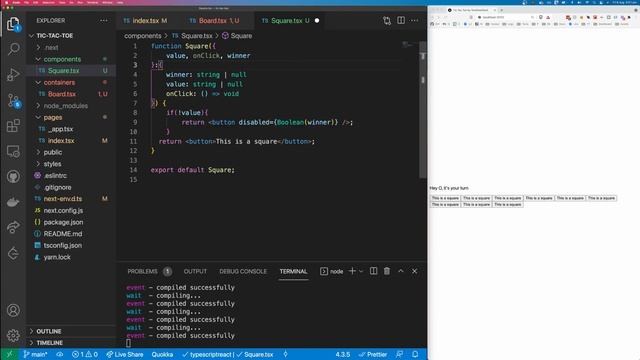Click first 'This is a square' browser button

445,198
